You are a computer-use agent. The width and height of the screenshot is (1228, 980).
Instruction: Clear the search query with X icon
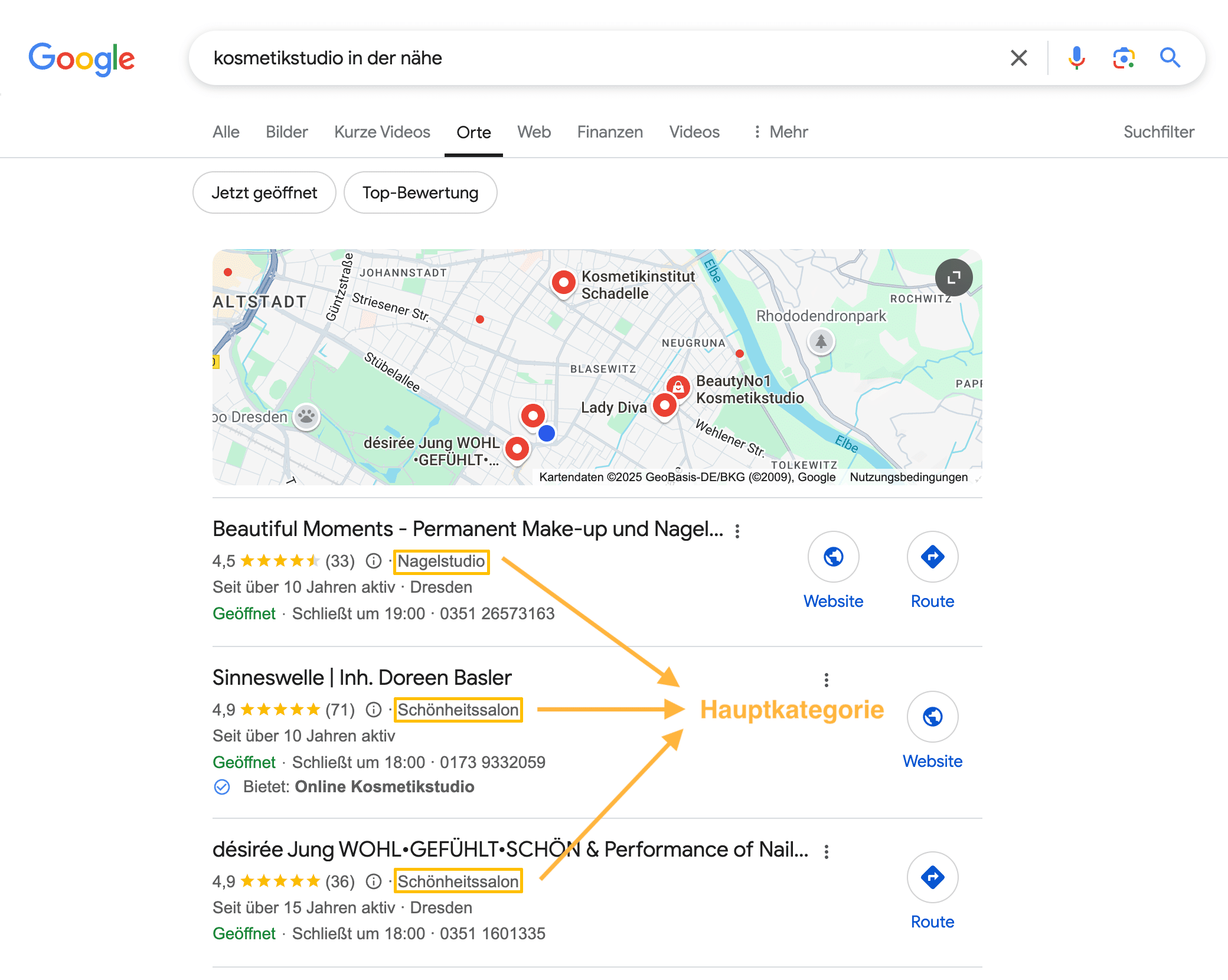1018,58
